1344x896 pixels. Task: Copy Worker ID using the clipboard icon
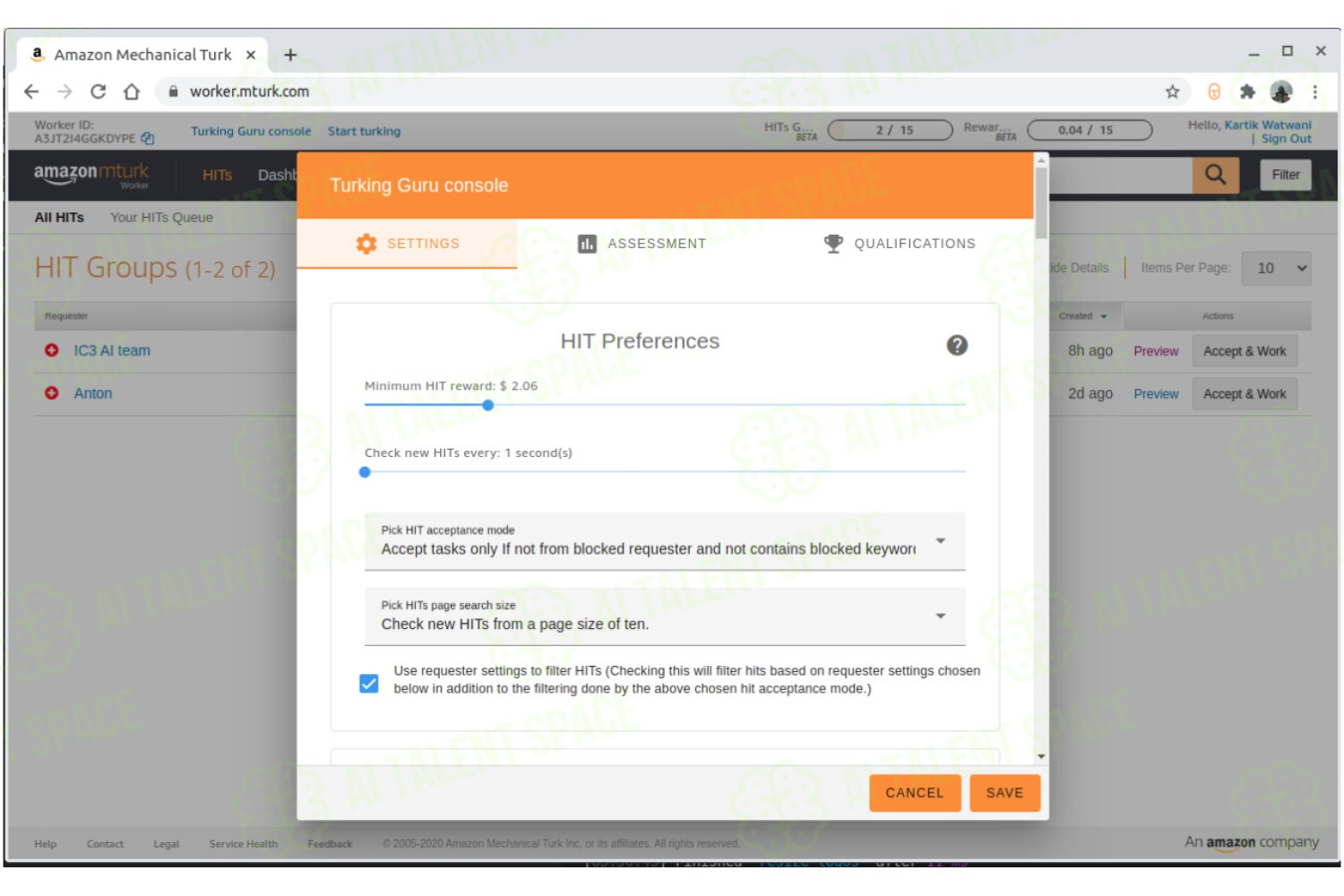click(x=148, y=139)
